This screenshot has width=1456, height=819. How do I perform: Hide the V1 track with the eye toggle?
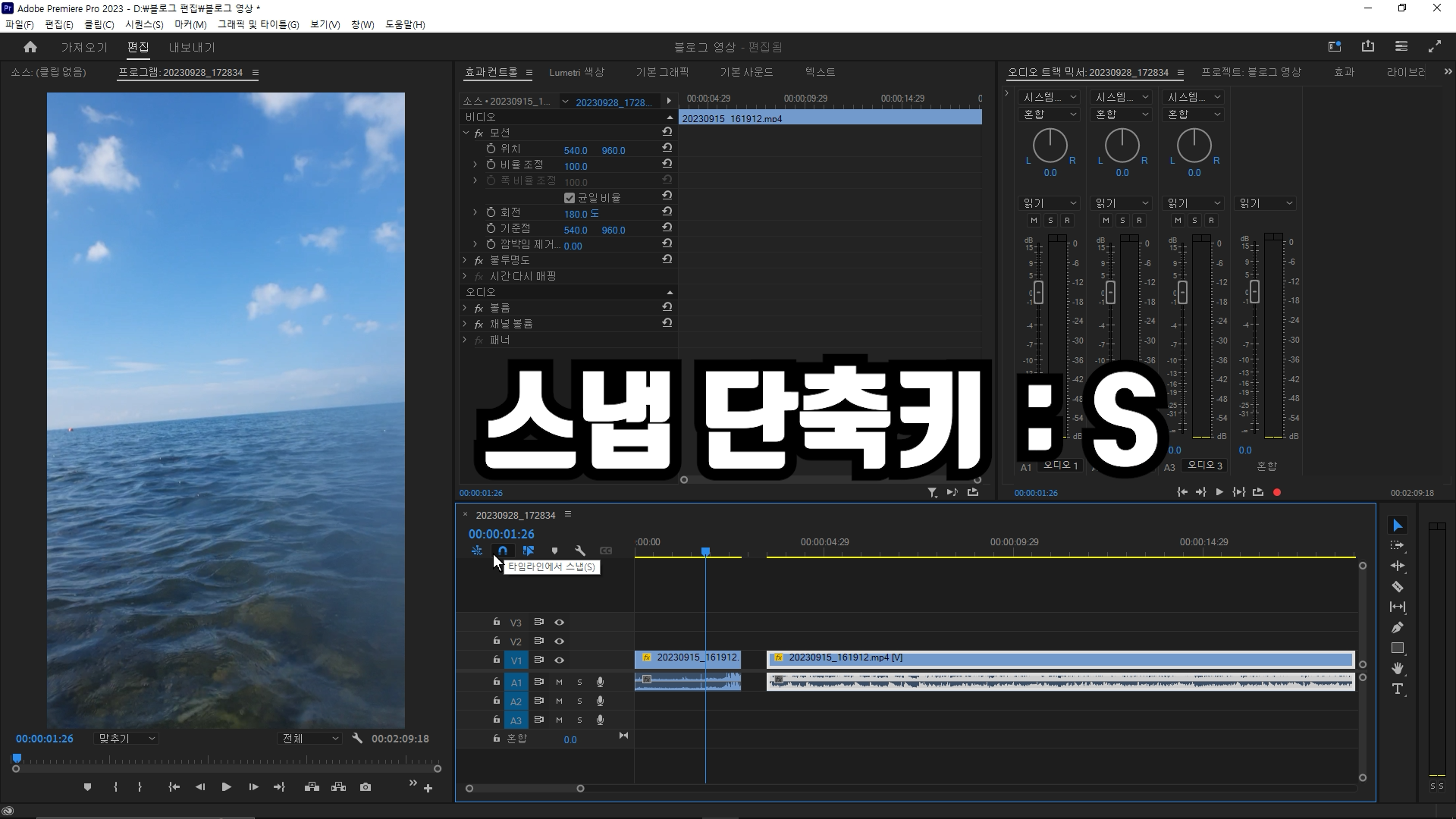pyautogui.click(x=559, y=660)
